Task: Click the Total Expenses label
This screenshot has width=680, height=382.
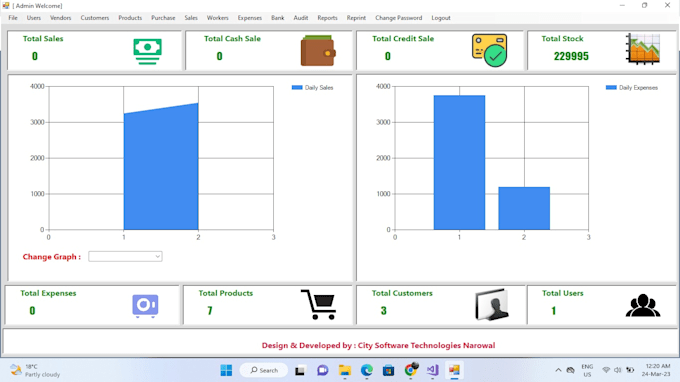Action: pos(48,293)
